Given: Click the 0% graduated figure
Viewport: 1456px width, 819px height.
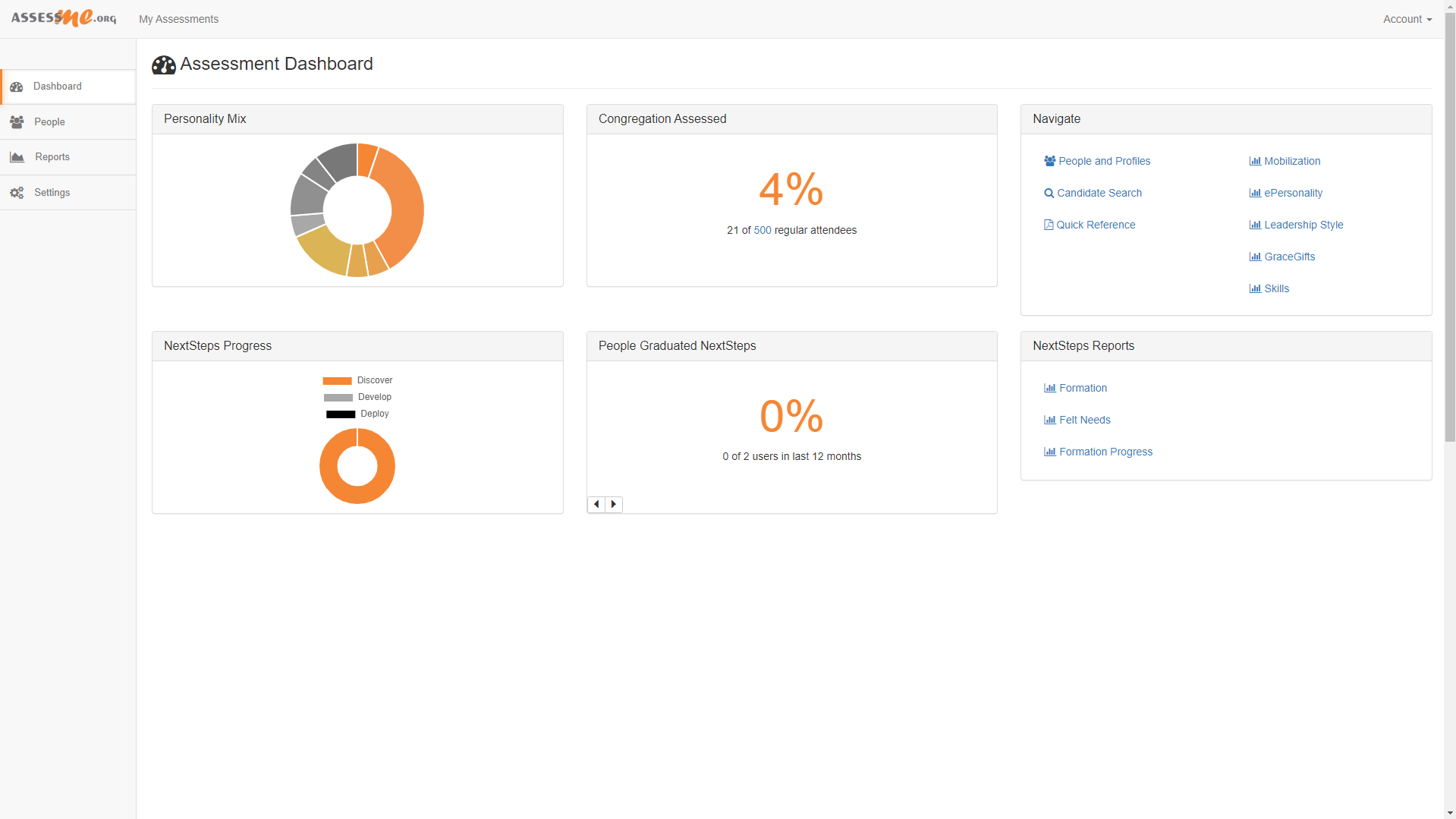Looking at the screenshot, I should click(791, 416).
